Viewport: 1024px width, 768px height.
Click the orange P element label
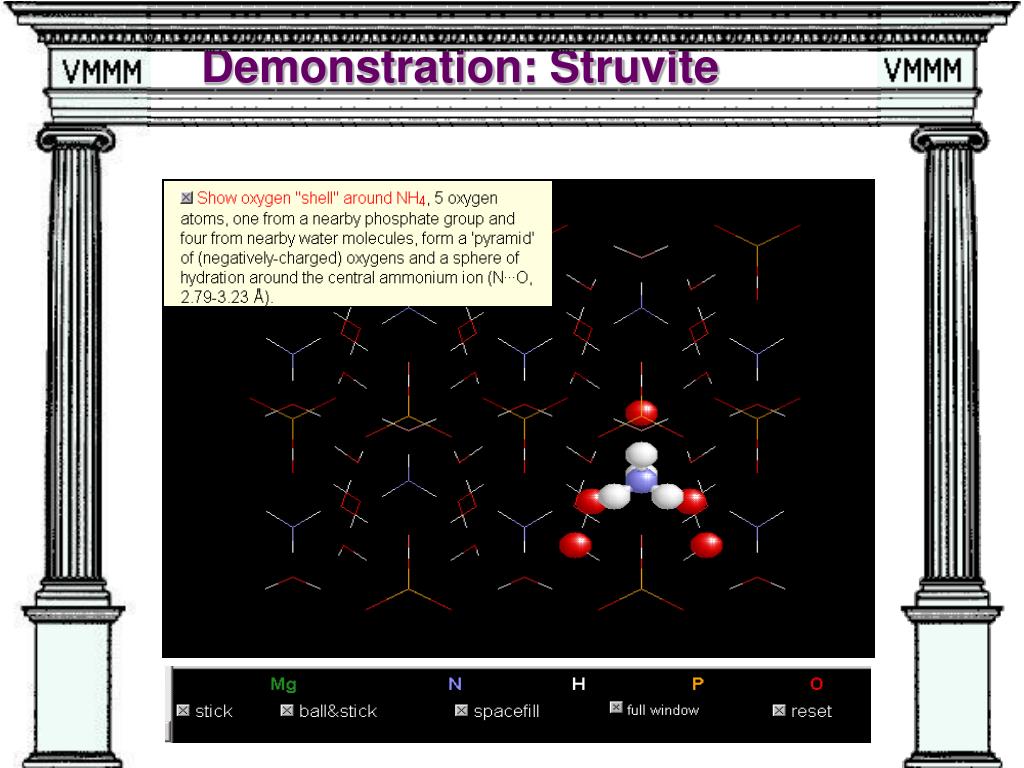[697, 684]
